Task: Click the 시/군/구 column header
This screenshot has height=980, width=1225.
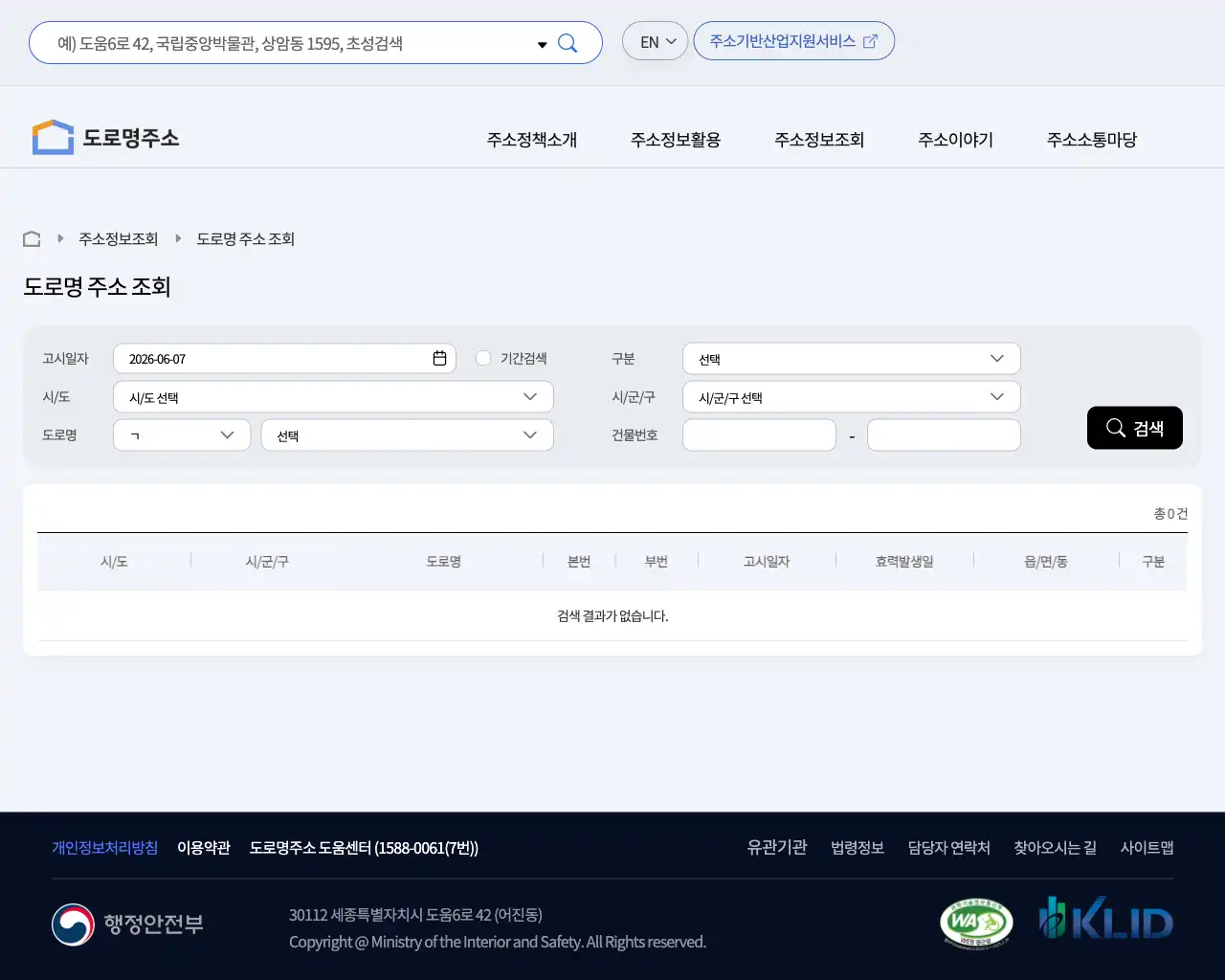Action: coord(267,562)
